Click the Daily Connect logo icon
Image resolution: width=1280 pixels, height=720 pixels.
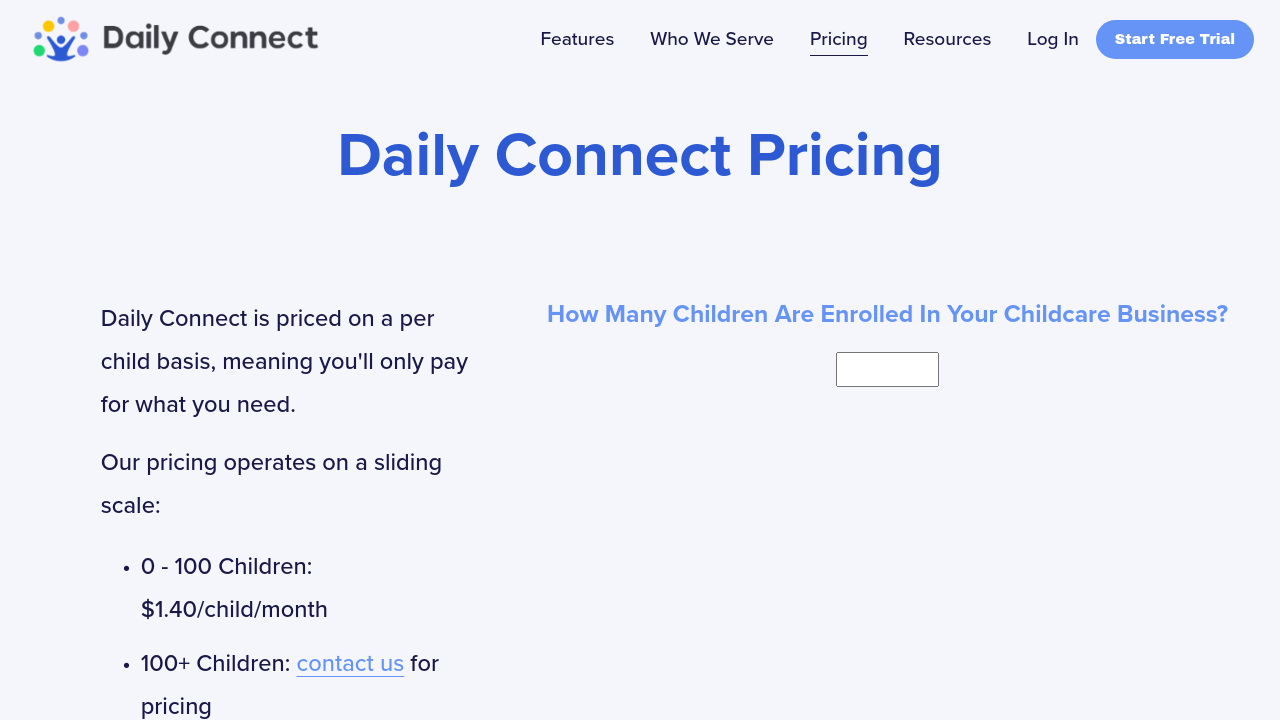[61, 39]
